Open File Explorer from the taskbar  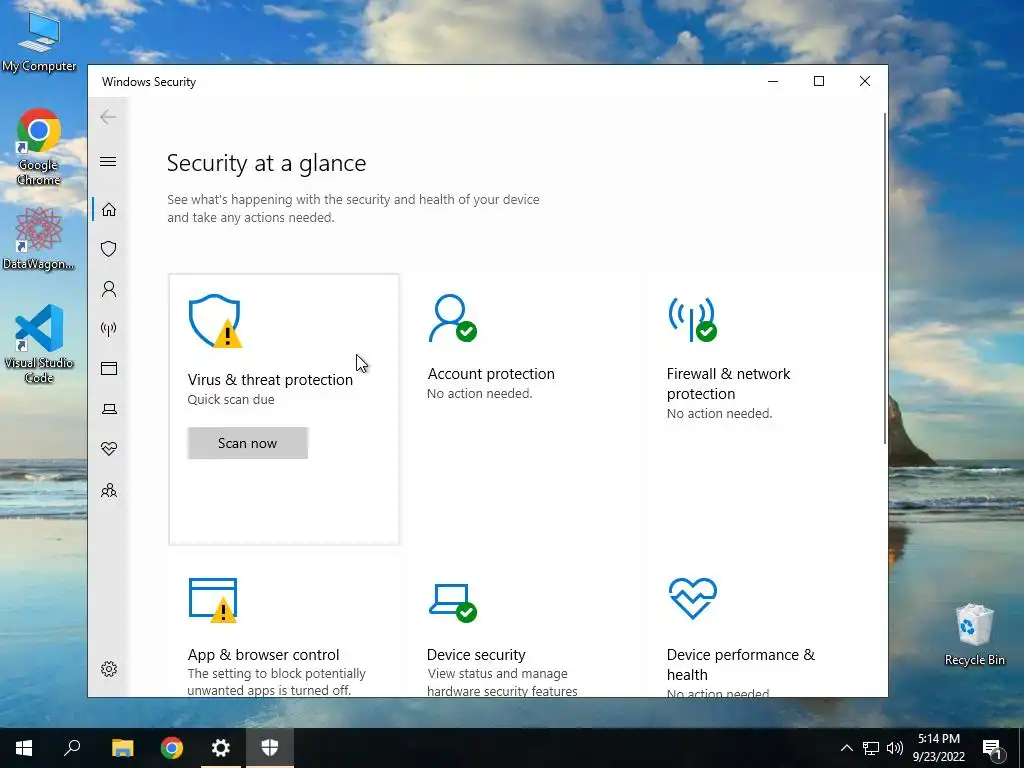pyautogui.click(x=122, y=748)
